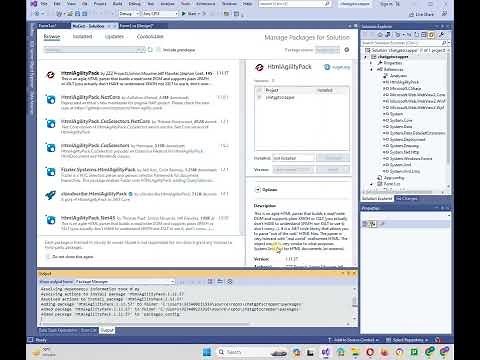Click the HtmlAgilityPack.Net45 package icon
The image size is (480, 360).
click(51, 220)
